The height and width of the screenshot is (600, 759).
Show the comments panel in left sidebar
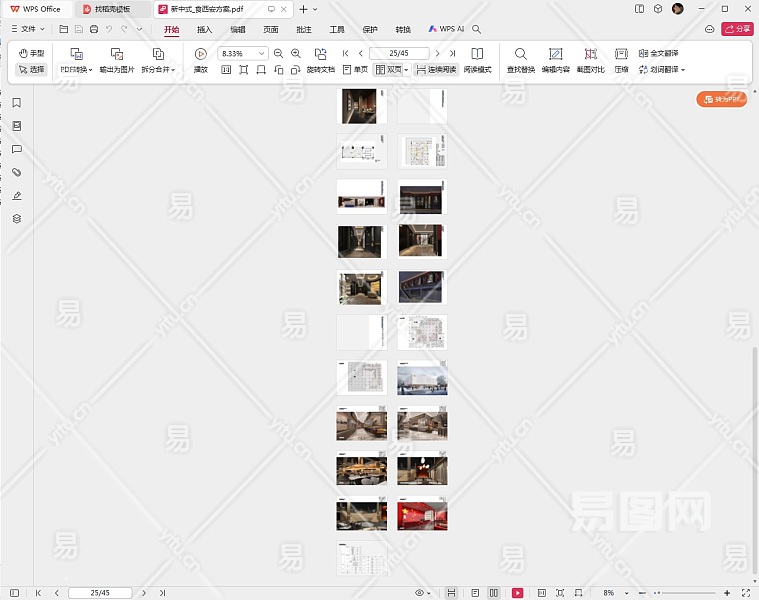click(16, 149)
